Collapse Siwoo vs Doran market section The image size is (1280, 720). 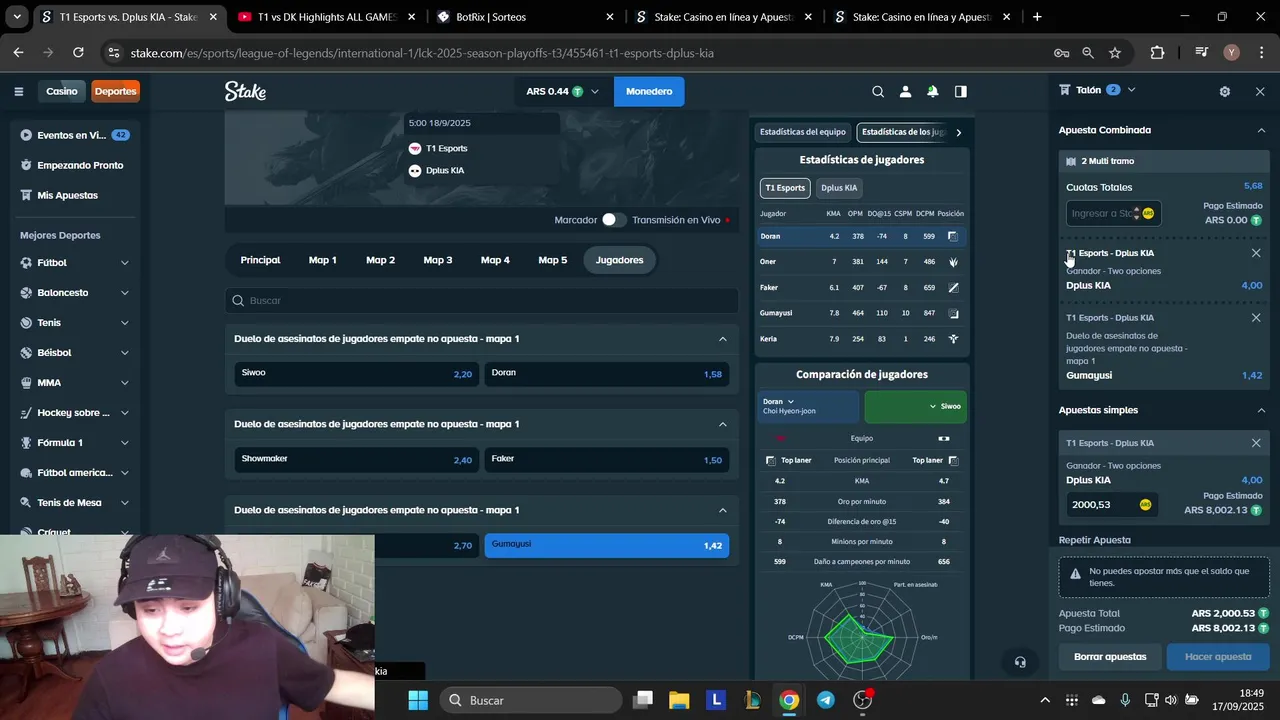coord(723,339)
